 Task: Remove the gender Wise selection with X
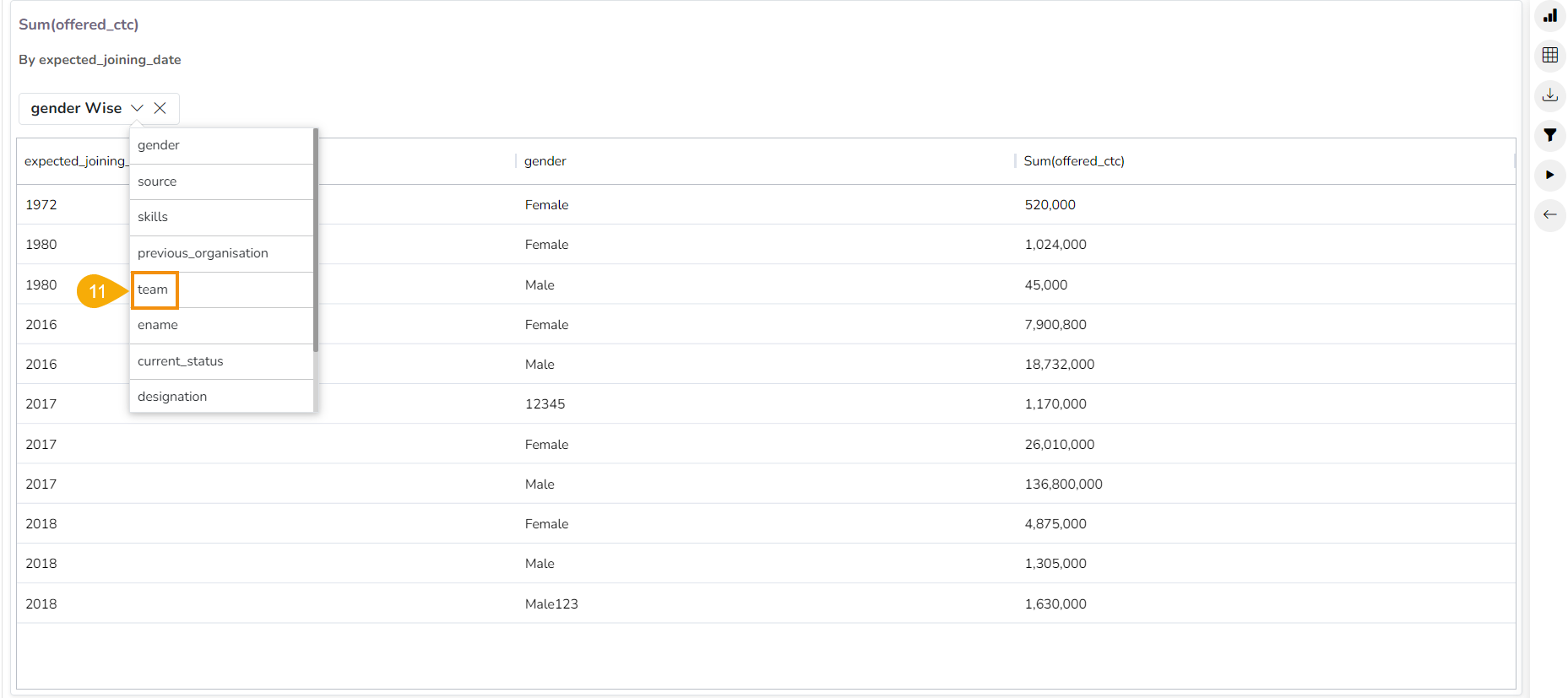click(x=160, y=108)
